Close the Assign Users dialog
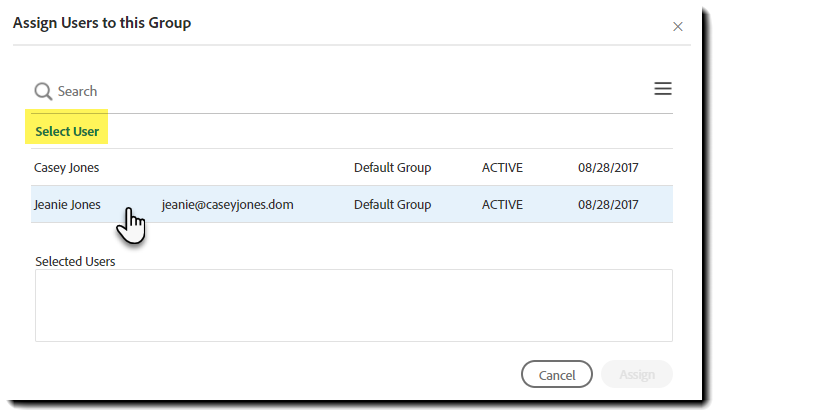Viewport: 831px width, 410px height. pos(678,27)
